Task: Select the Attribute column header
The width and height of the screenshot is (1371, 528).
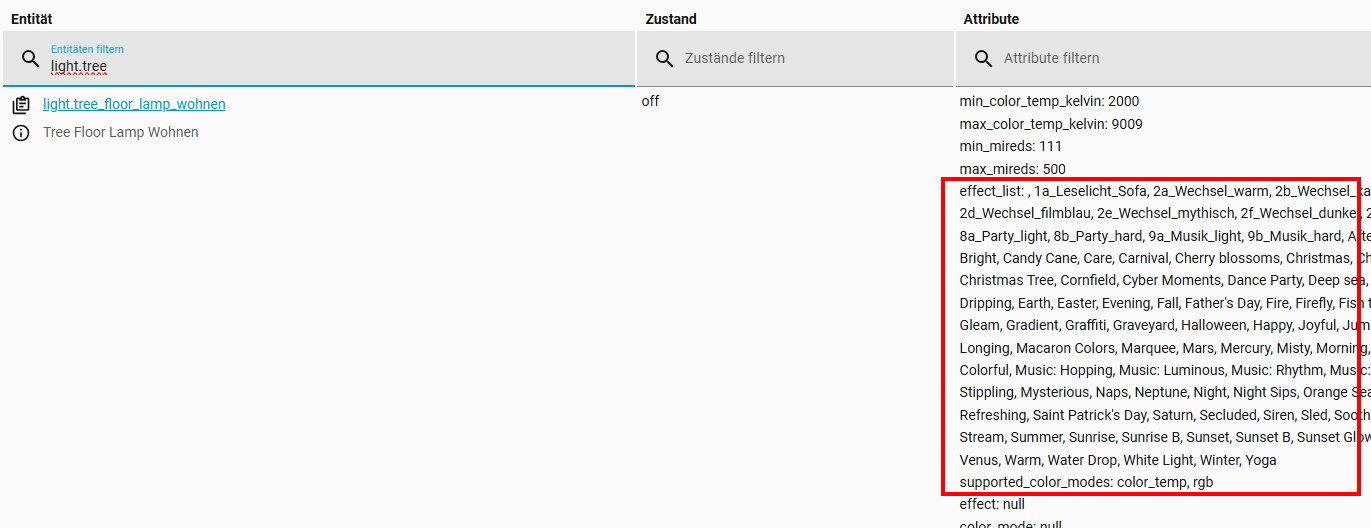Action: [991, 19]
